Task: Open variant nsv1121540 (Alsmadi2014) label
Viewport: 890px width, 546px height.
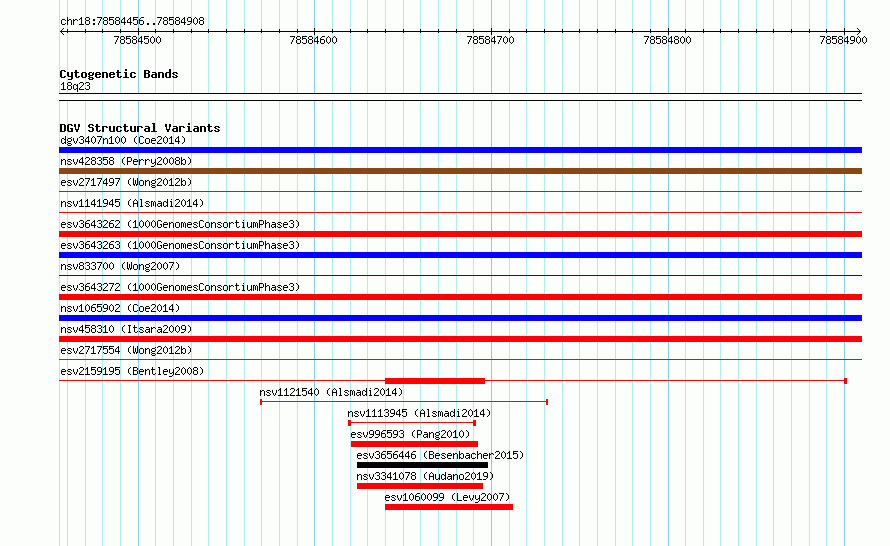Action: [x=331, y=392]
